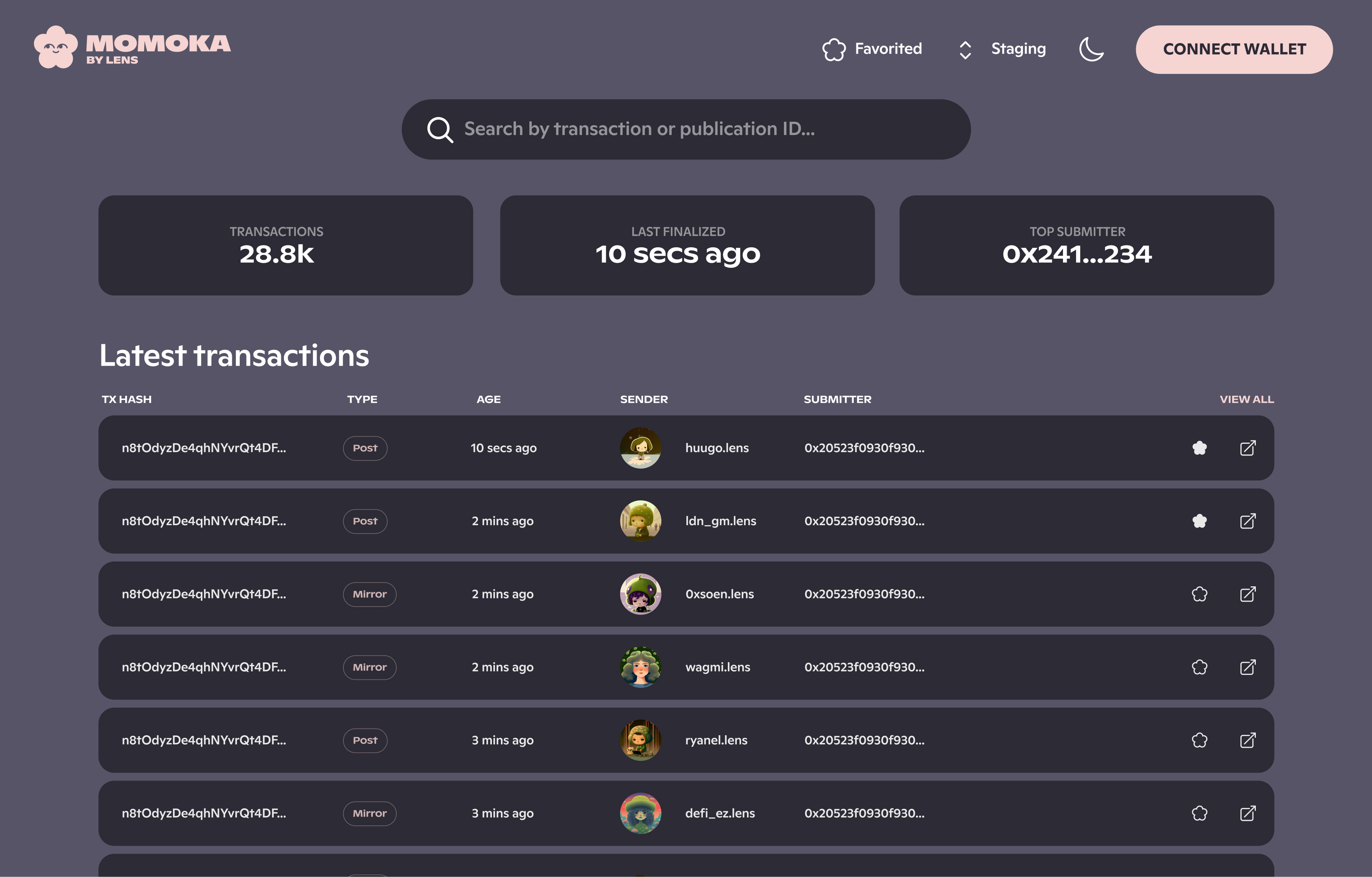1372x877 pixels.
Task: Unfavorite the huugo.lens transaction
Action: click(1199, 448)
